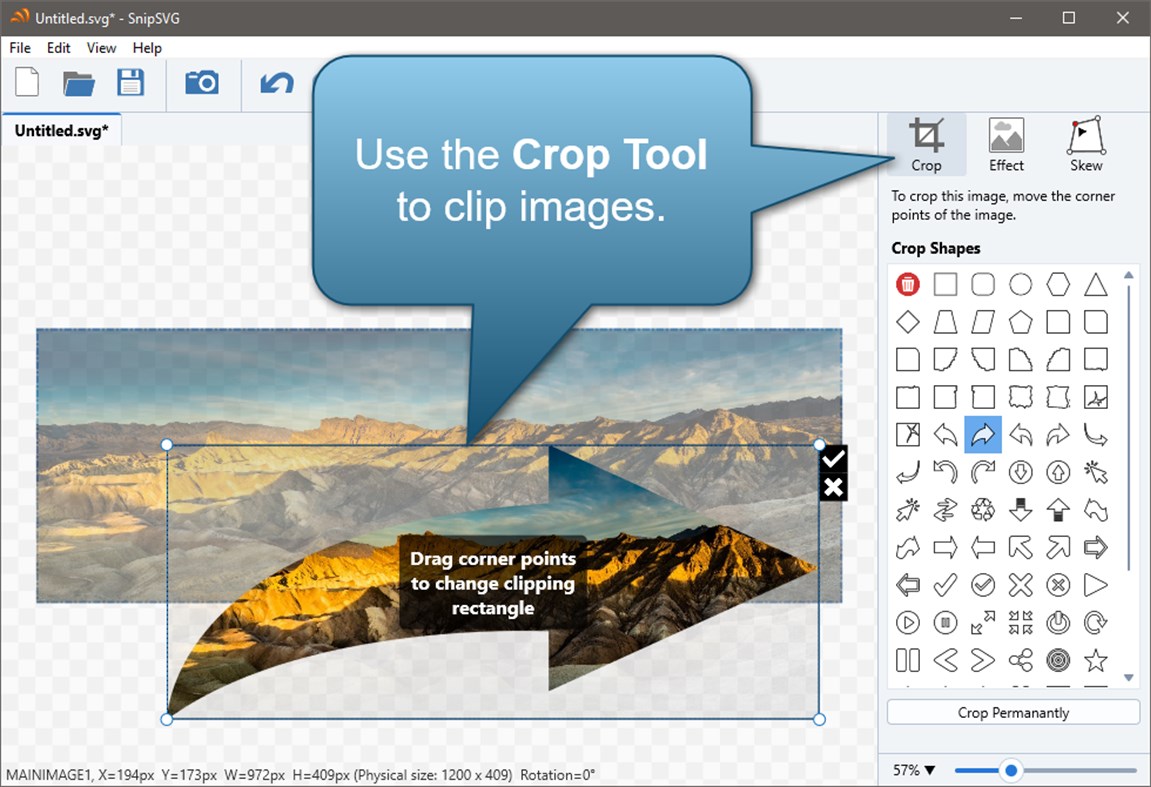Open an existing file

pyautogui.click(x=79, y=84)
